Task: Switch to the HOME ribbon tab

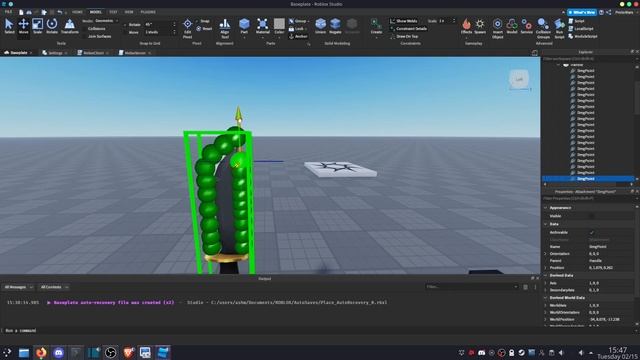Action: [77, 12]
